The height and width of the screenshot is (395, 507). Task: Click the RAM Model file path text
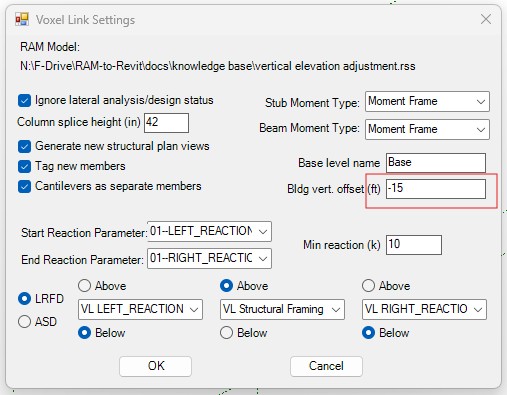(x=218, y=66)
